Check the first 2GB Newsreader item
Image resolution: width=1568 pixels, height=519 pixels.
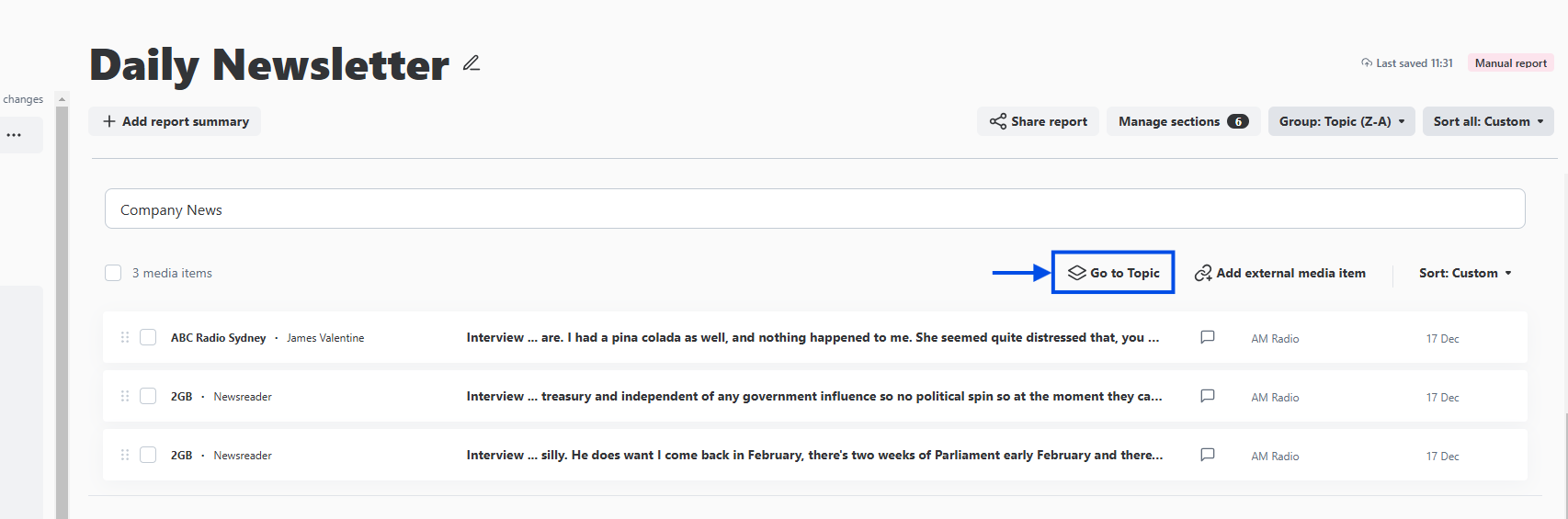pos(148,396)
